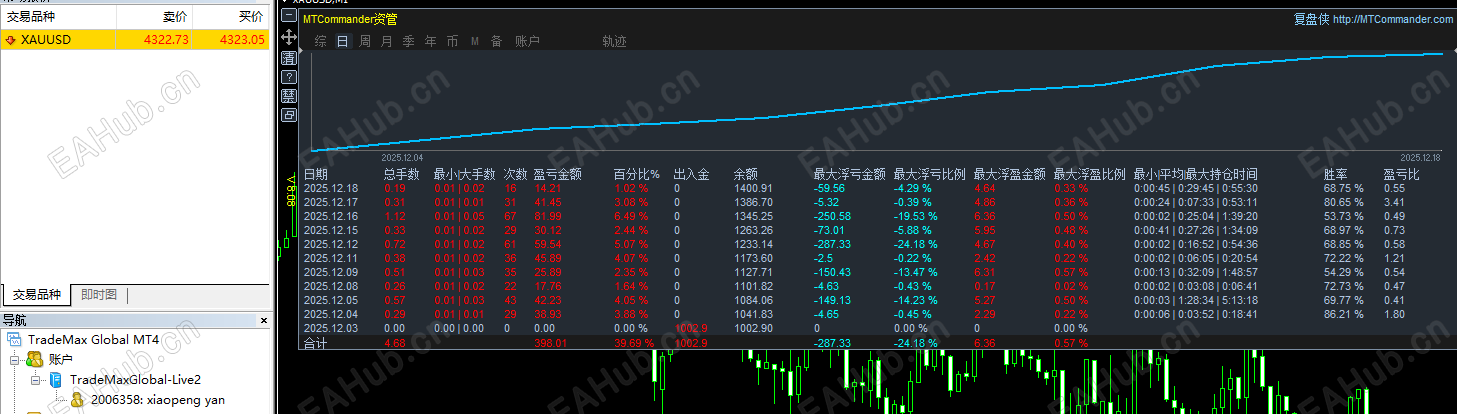Select TradeMaxGlobal-Live2 tree item

tap(135, 379)
